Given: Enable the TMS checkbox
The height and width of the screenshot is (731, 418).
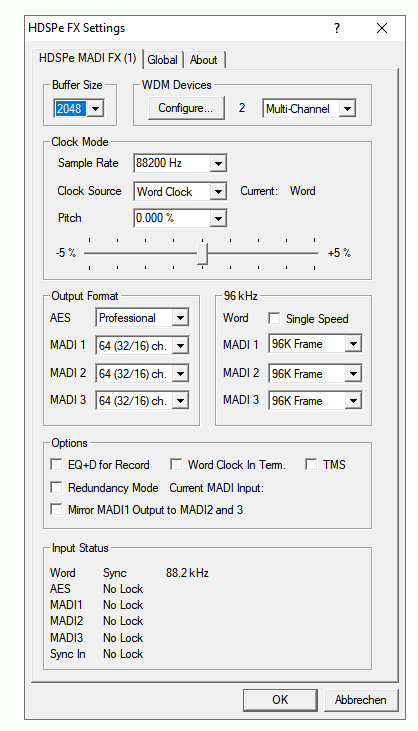Looking at the screenshot, I should (311, 464).
